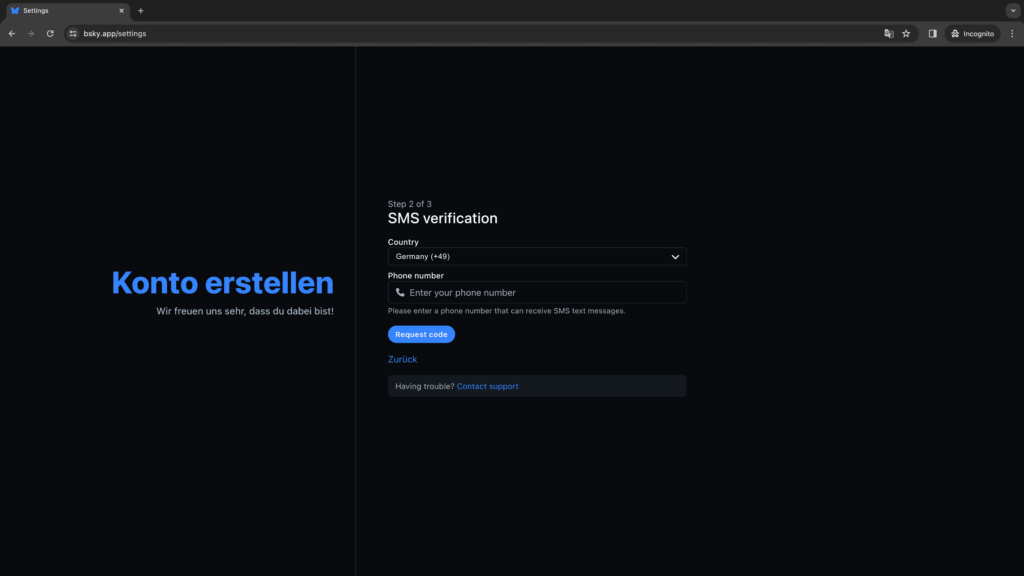Open the tab search dropdown arrow

click(x=1013, y=10)
